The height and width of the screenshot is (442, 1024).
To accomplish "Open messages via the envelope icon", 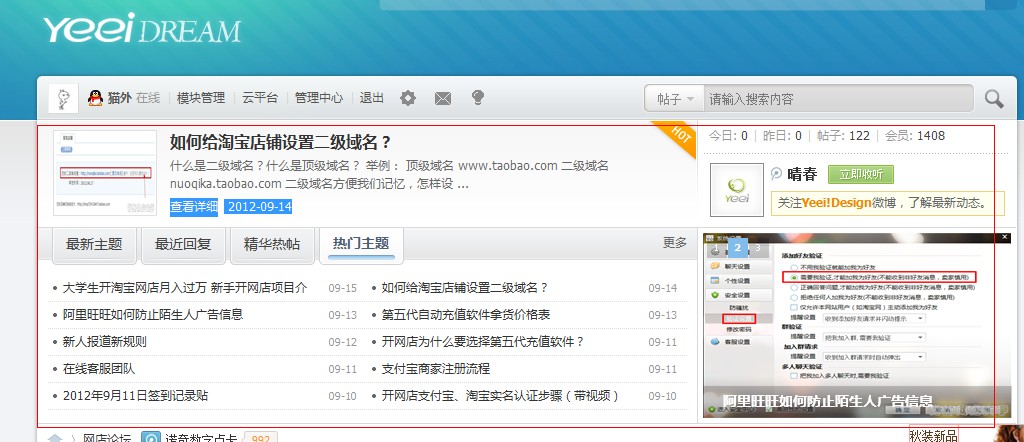I will click(x=443, y=99).
